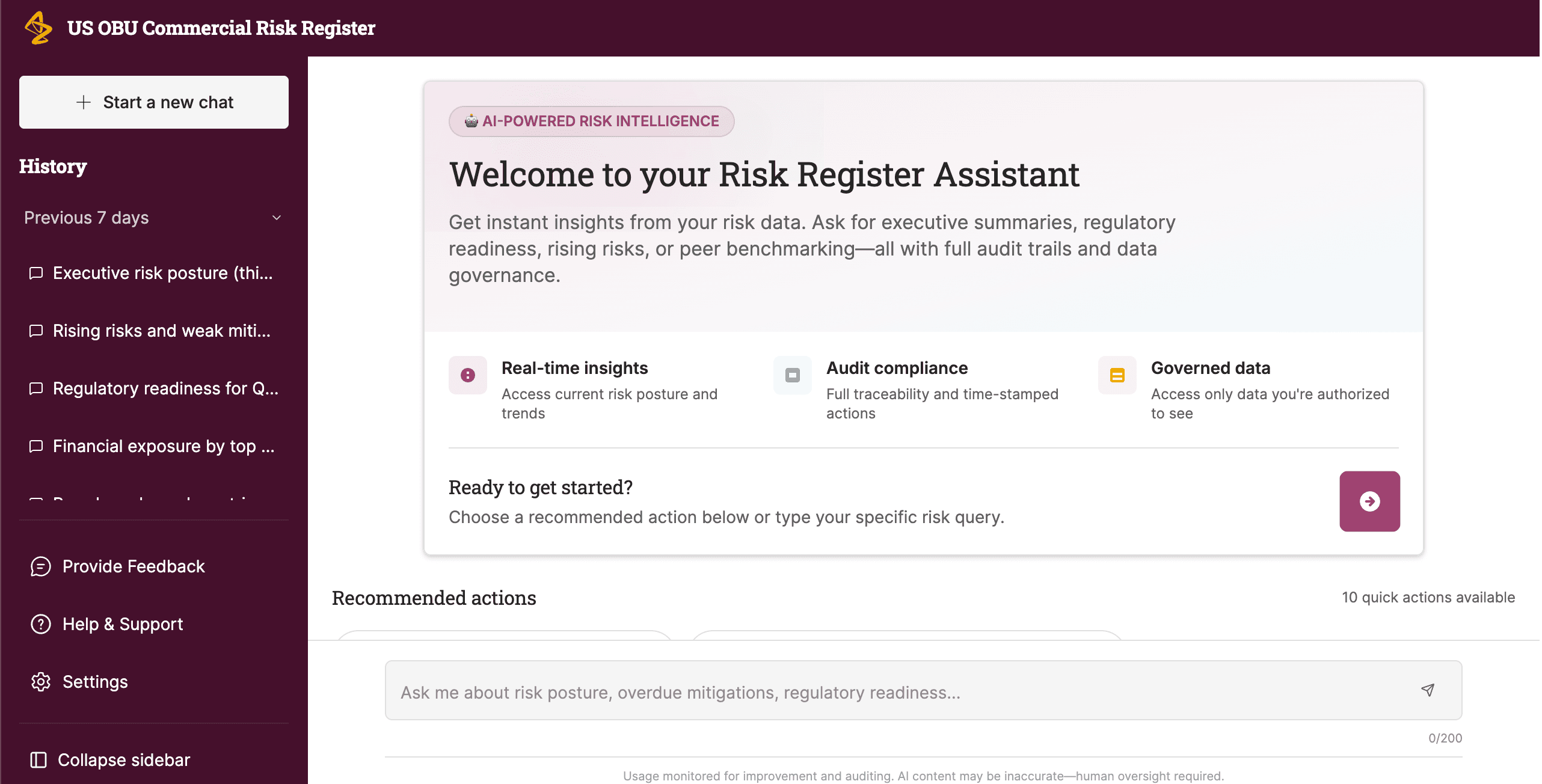The height and width of the screenshot is (784, 1542).
Task: Click the send message paper-plane icon
Action: (1428, 691)
